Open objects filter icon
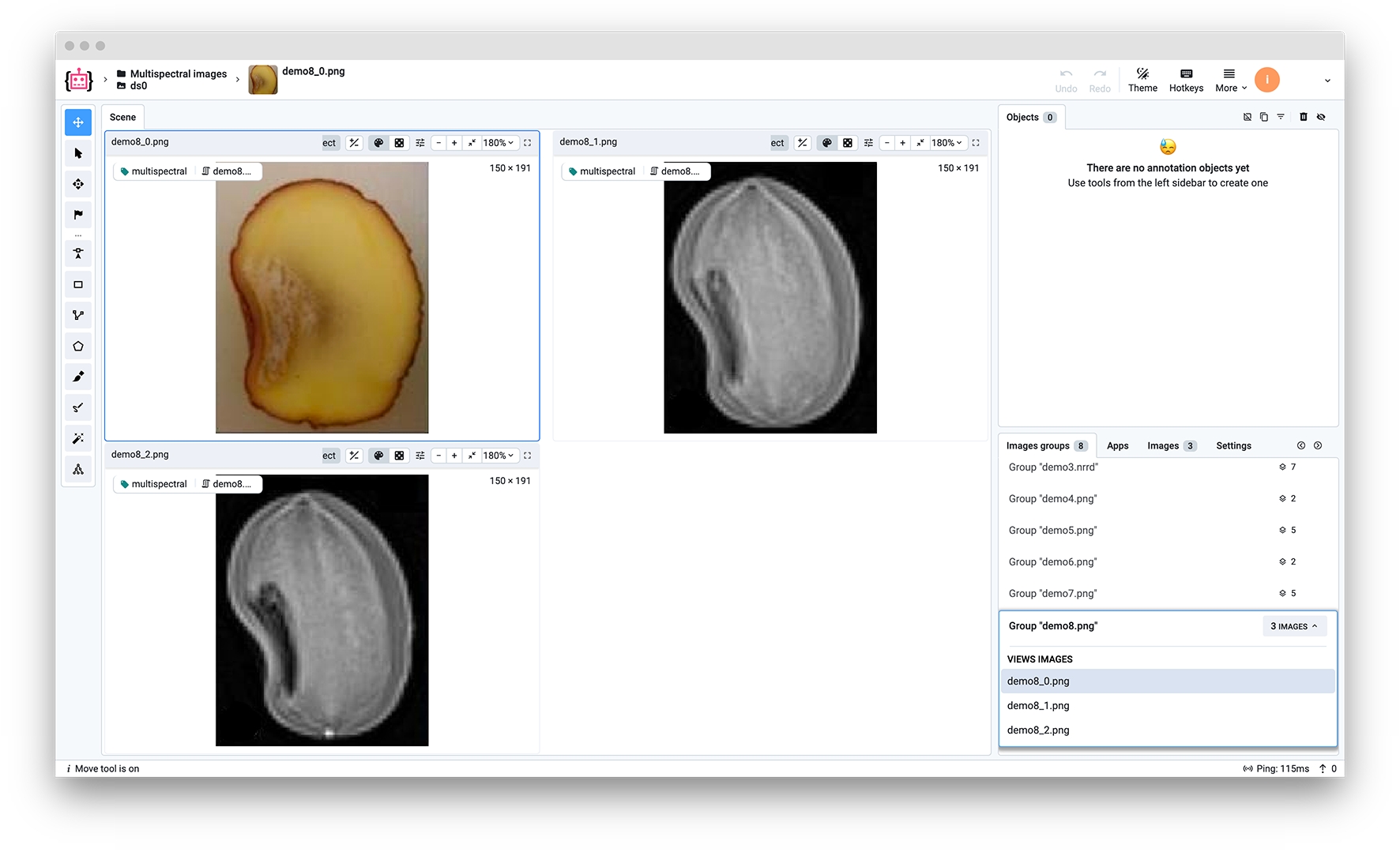The image size is (1400, 856). [1281, 117]
